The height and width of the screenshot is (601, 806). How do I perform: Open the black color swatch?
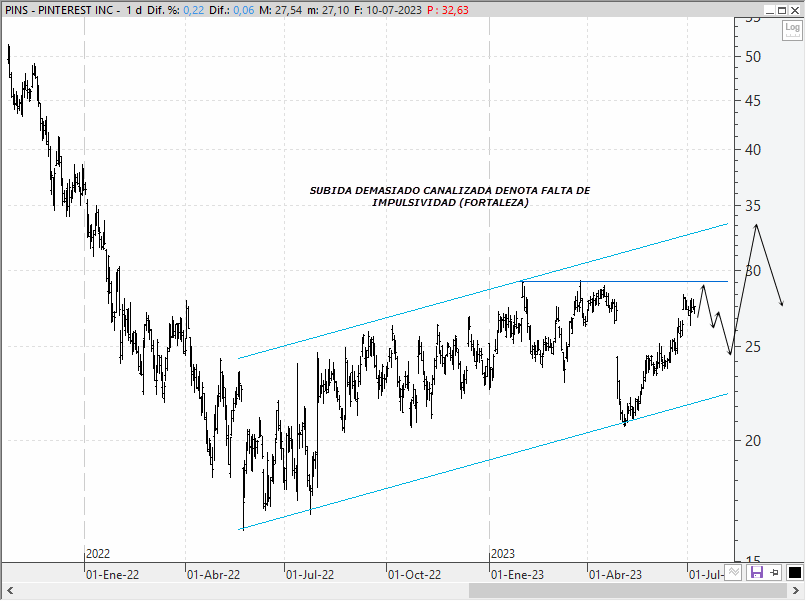[x=795, y=572]
